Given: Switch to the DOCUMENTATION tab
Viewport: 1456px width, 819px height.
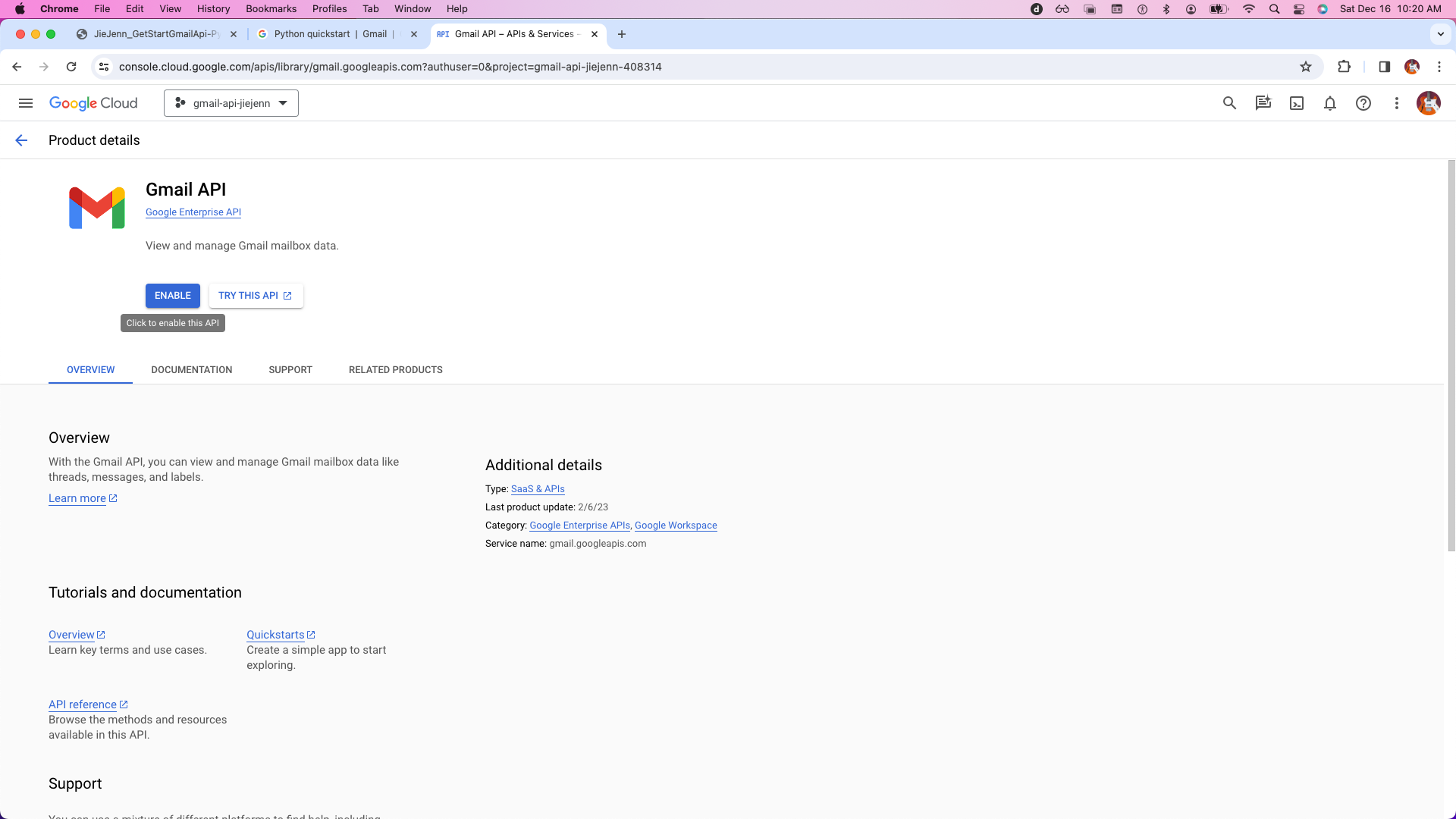Looking at the screenshot, I should click(x=192, y=370).
